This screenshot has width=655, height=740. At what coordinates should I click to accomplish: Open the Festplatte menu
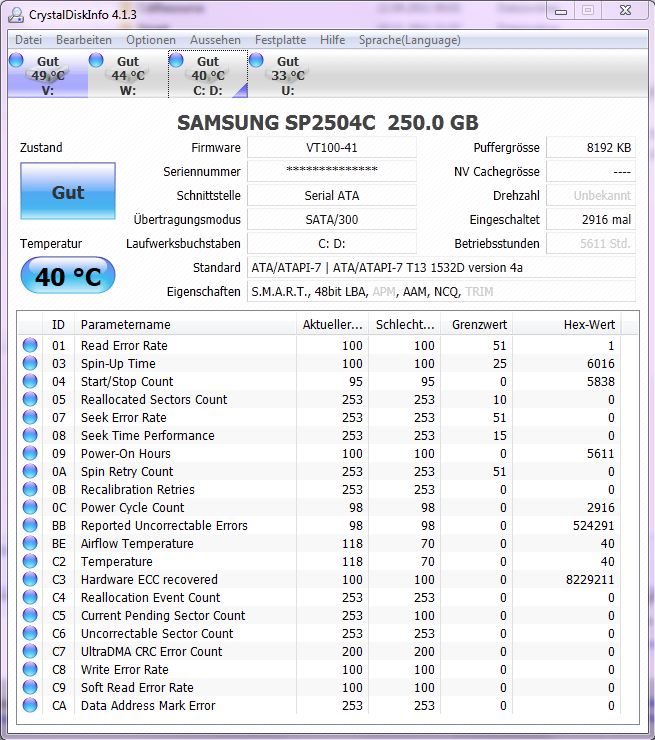[x=280, y=40]
